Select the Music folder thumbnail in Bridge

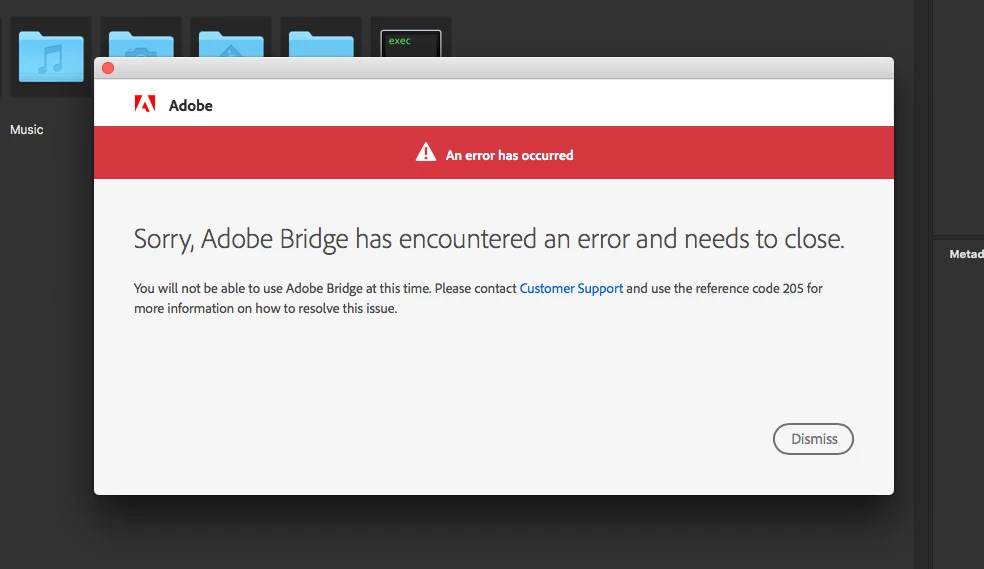click(51, 56)
